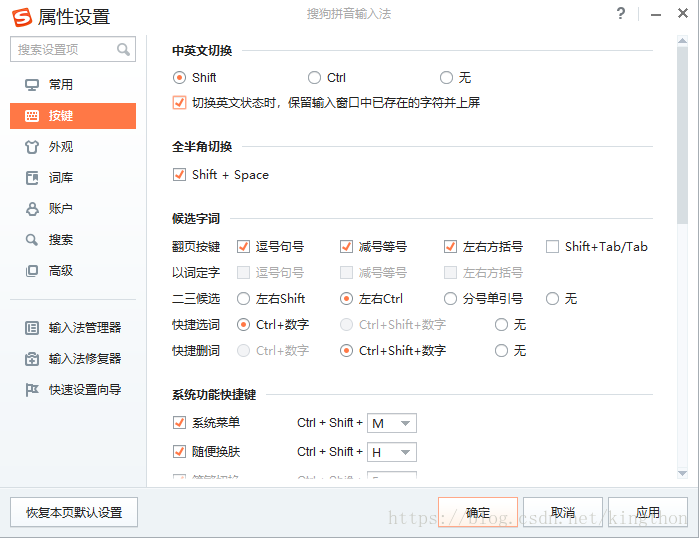
Task: Click the 取消 button
Action: [x=563, y=512]
